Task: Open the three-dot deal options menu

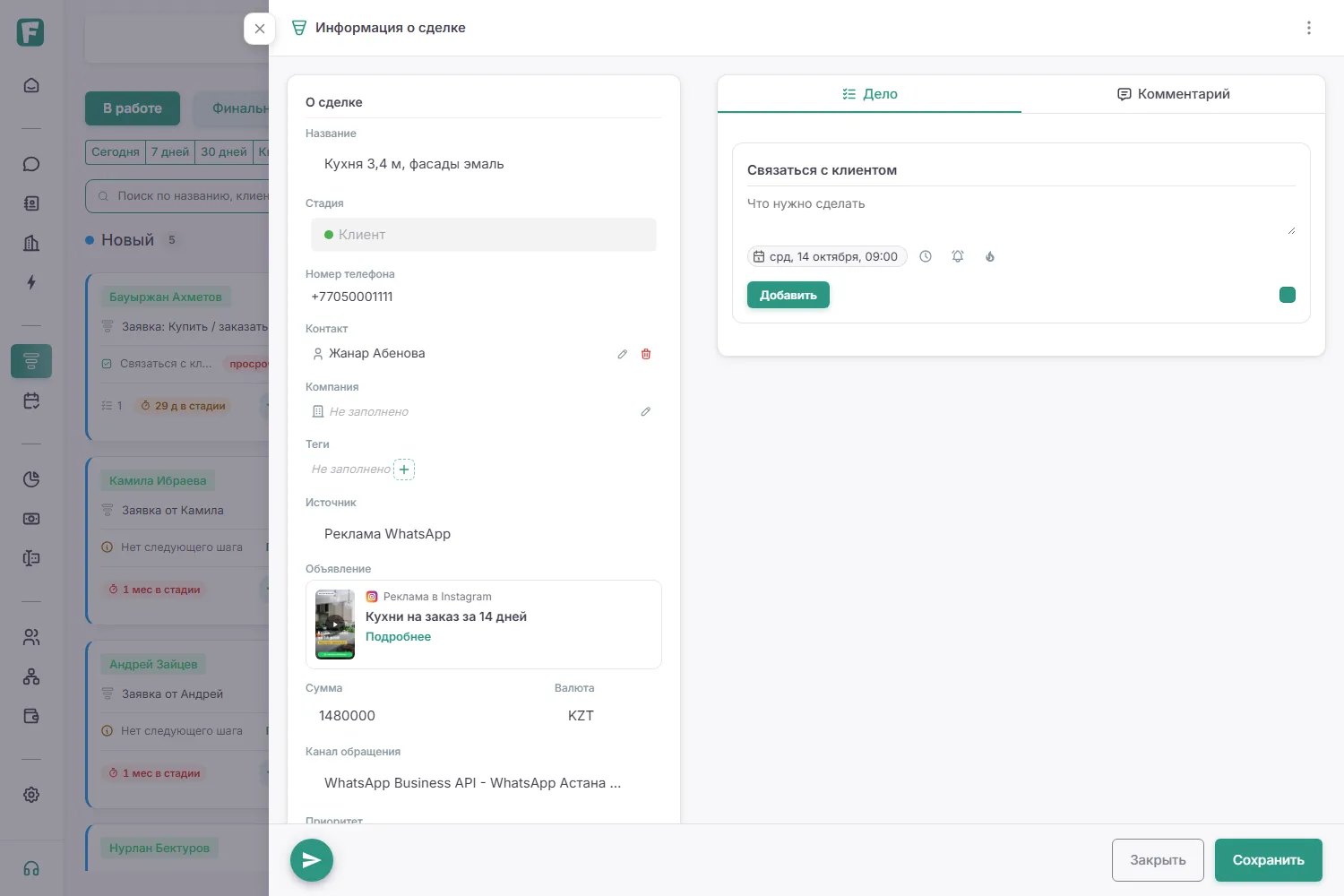Action: pyautogui.click(x=1309, y=28)
